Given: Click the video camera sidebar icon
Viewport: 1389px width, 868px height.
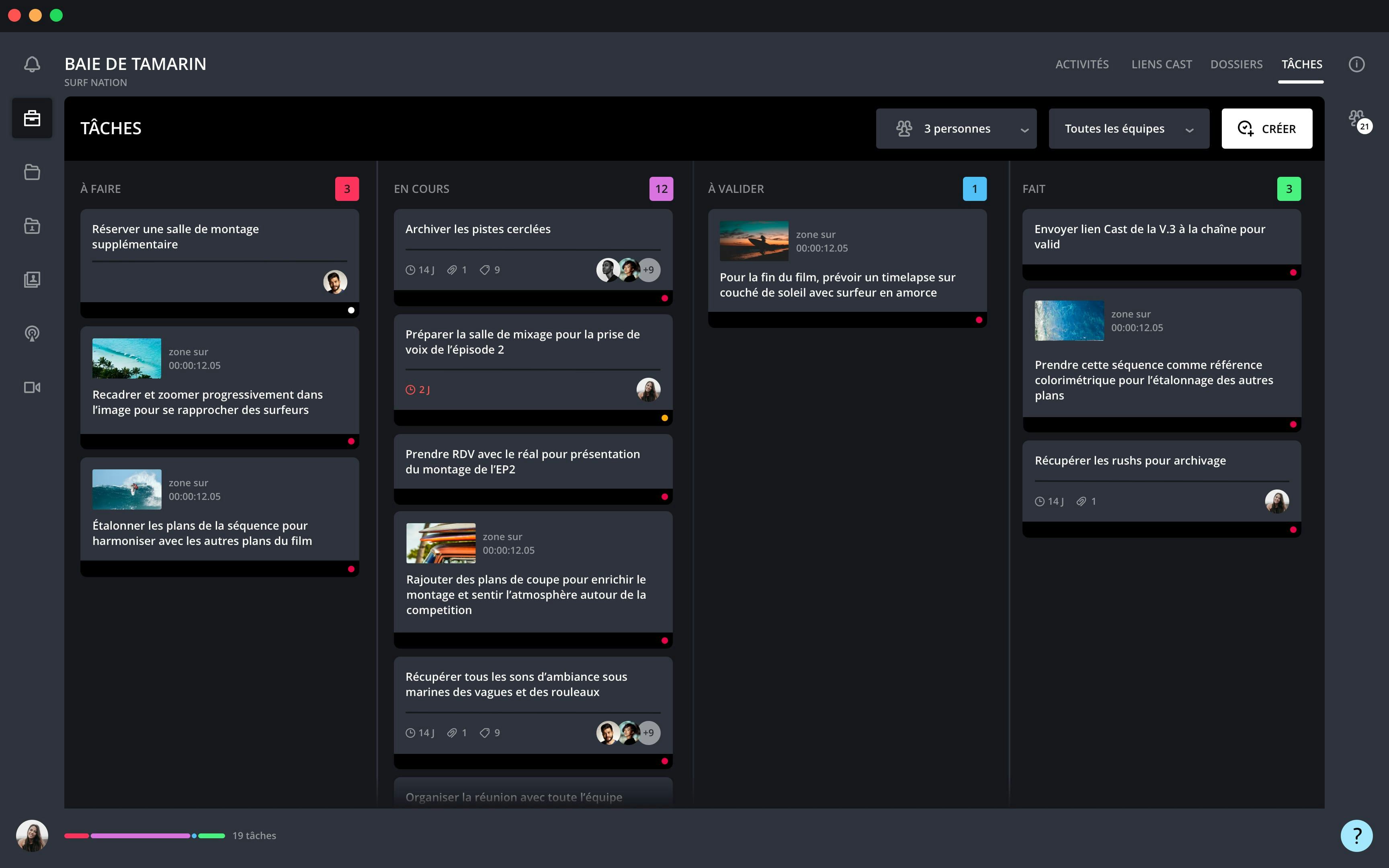Looking at the screenshot, I should 32,387.
